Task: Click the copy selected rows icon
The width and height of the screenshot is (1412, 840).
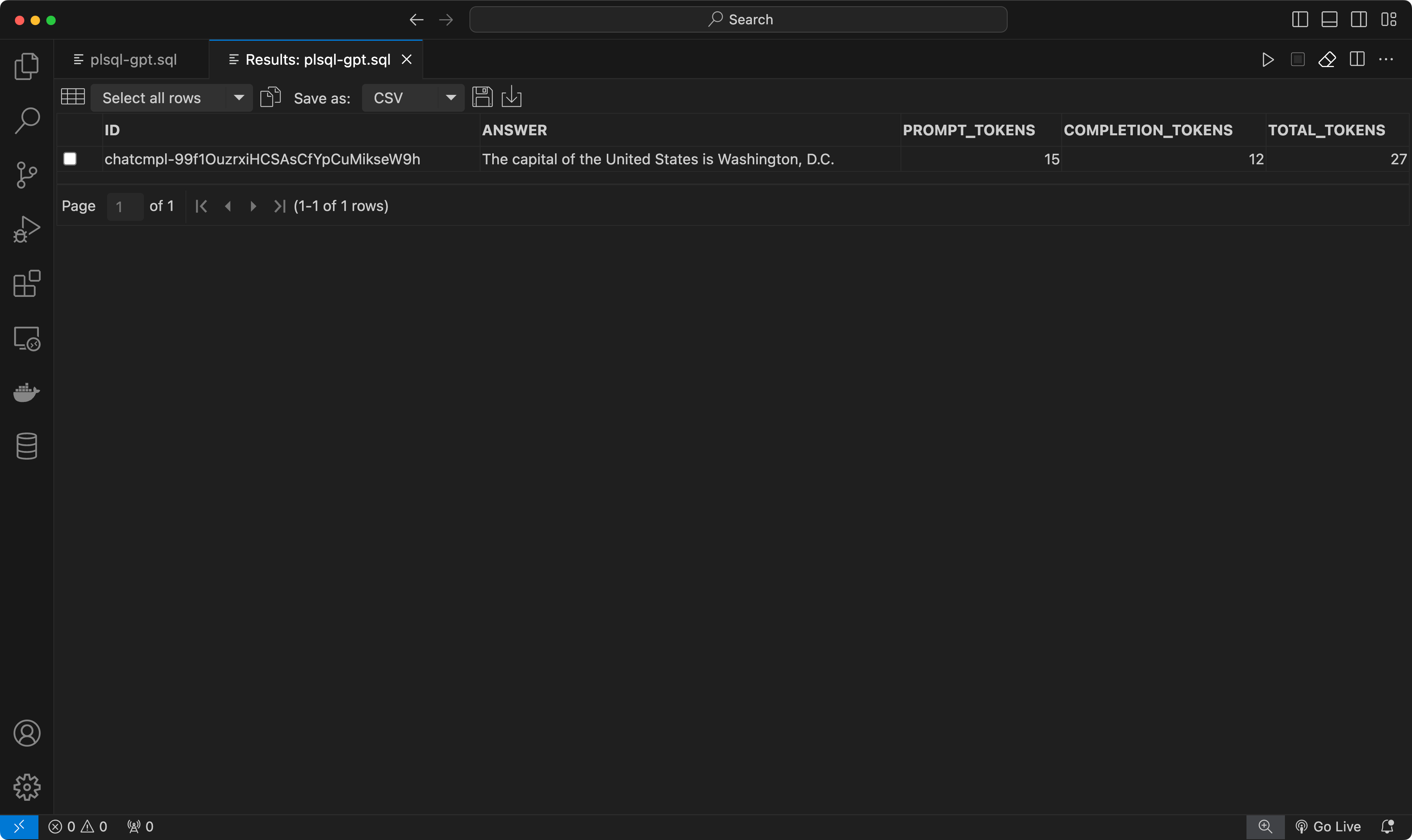Action: (271, 97)
